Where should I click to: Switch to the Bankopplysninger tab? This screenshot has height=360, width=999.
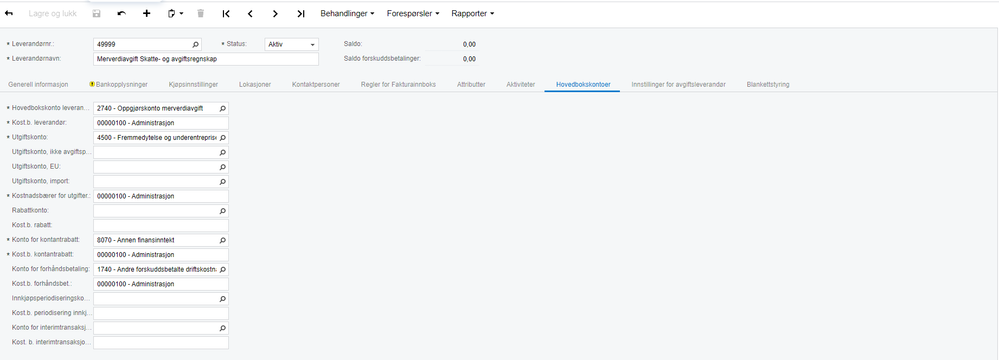[x=122, y=84]
